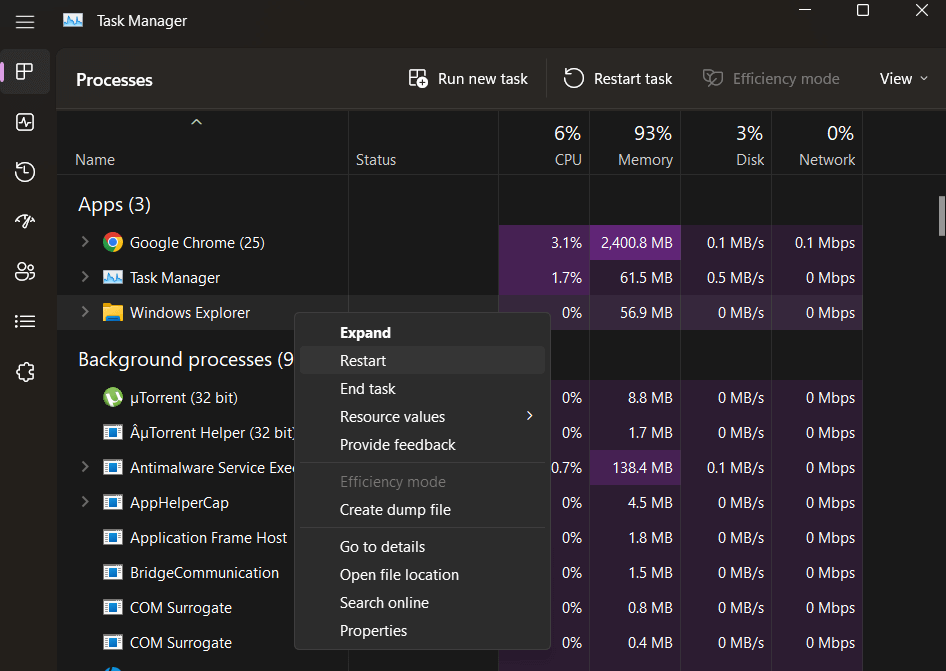Click the Task Manager process row icon
This screenshot has width=946, height=671.
[112, 278]
